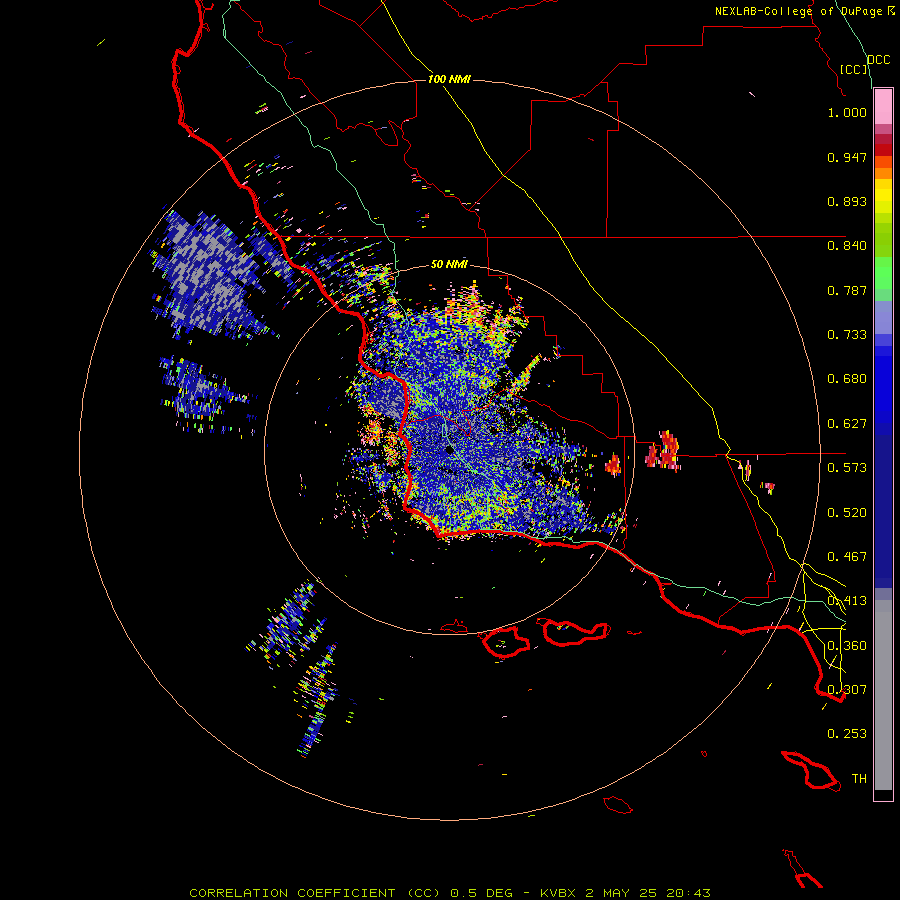The width and height of the screenshot is (900, 900).
Task: Select the 0.787 scale value
Action: point(847,290)
